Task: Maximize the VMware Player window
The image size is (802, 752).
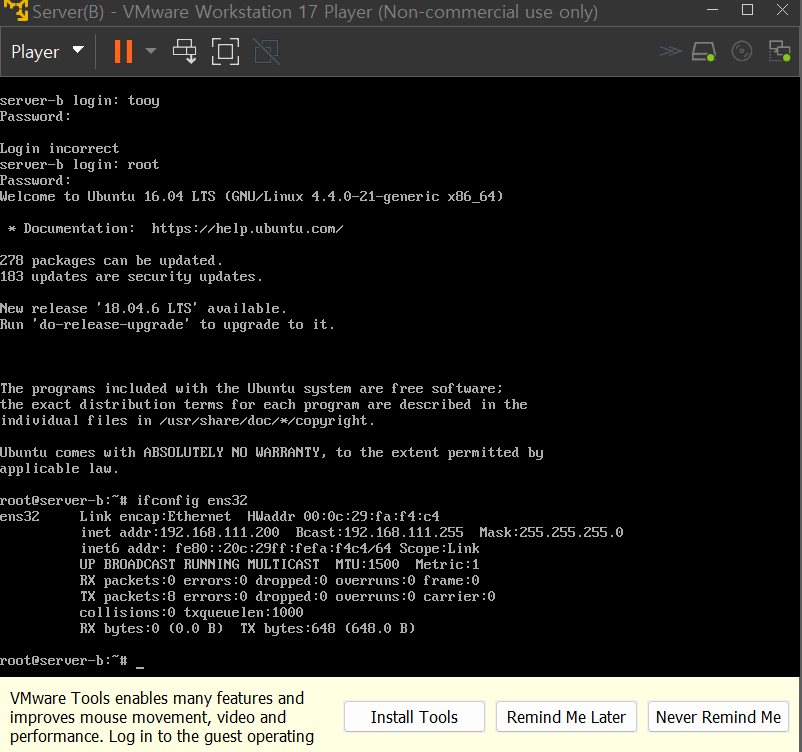Action: point(747,10)
